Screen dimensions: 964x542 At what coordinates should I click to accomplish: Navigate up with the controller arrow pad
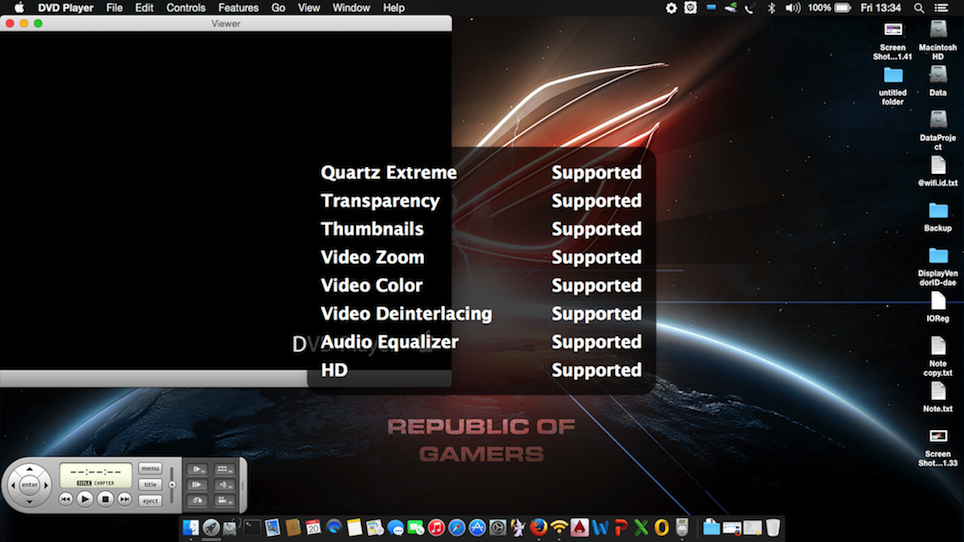tap(30, 469)
